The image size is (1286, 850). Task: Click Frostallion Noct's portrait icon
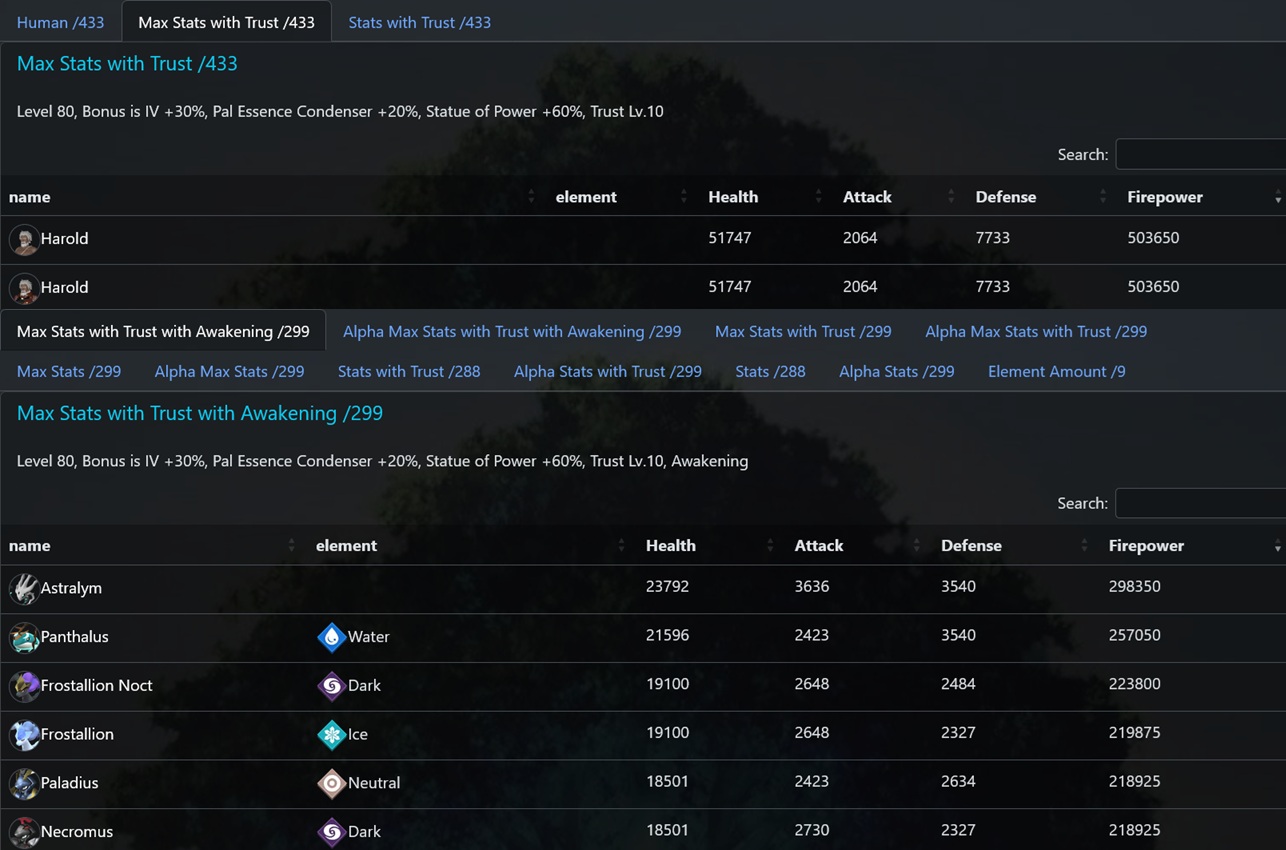[24, 686]
